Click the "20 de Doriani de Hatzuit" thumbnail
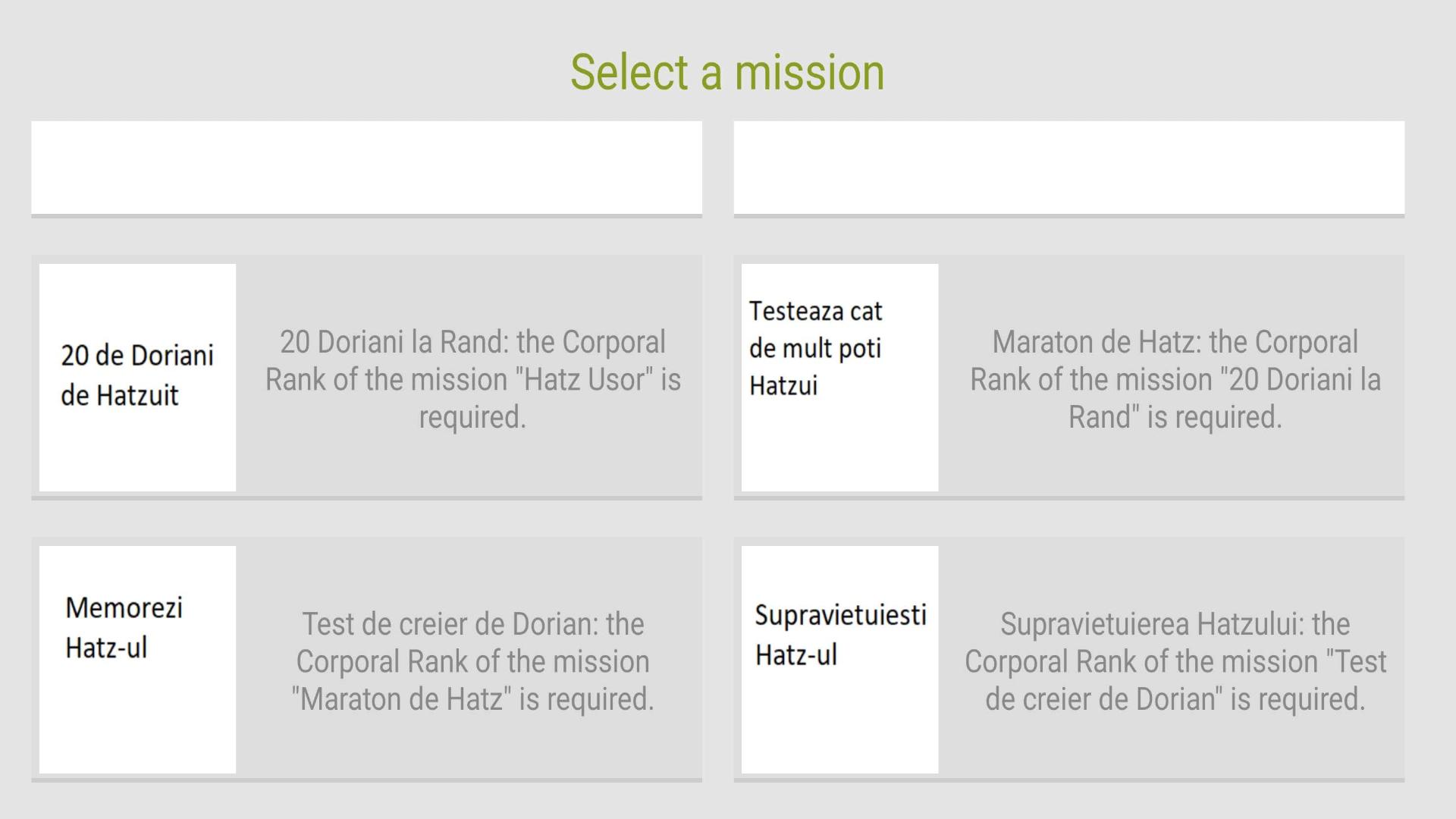1456x819 pixels. (x=137, y=377)
